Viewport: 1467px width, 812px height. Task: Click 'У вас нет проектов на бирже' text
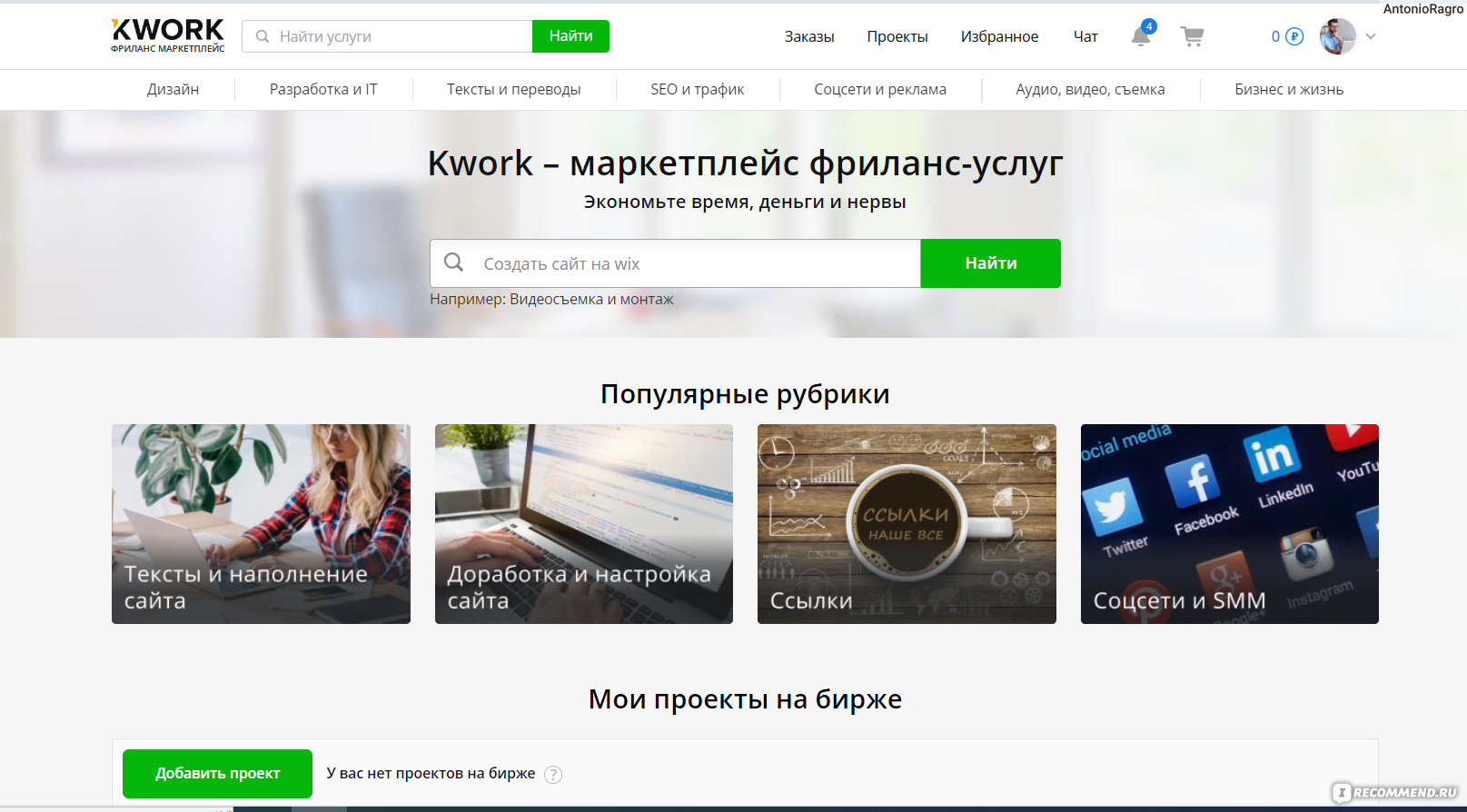click(431, 774)
